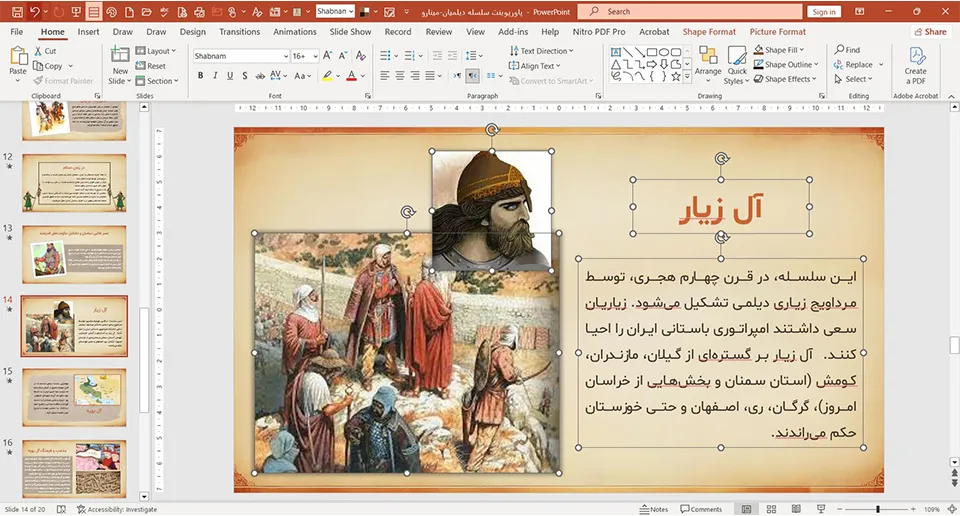Viewport: 960px width, 516px height.
Task: Click the Paste clipboard icon
Action: click(18, 56)
